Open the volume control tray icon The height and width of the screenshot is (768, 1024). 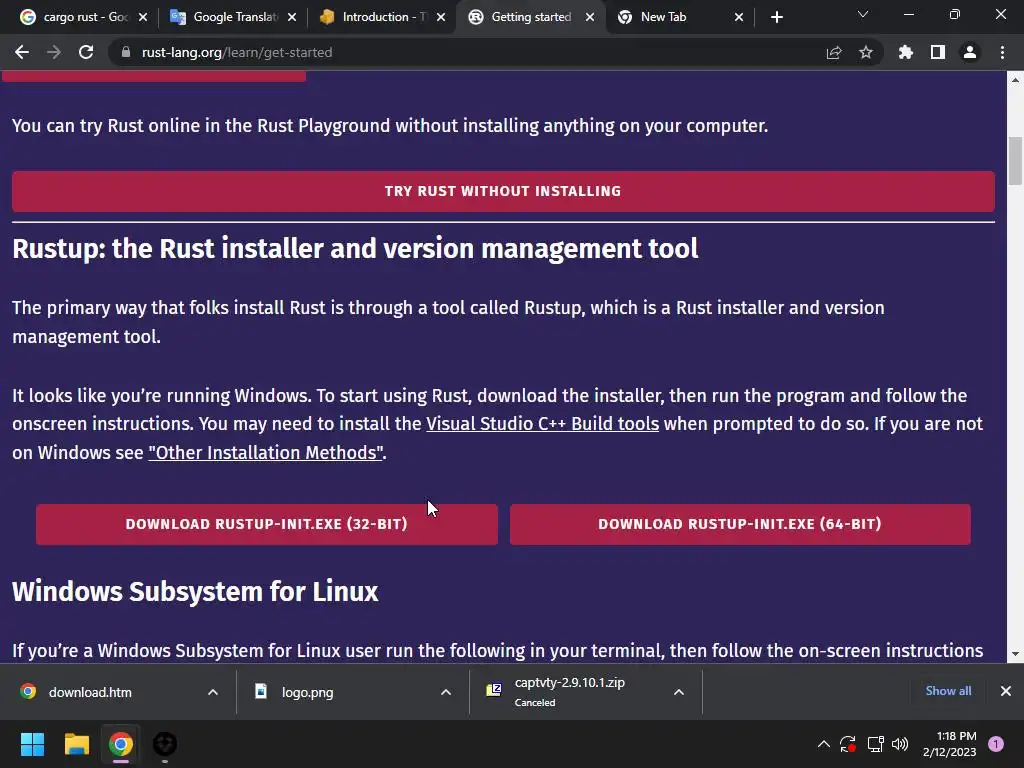click(900, 744)
